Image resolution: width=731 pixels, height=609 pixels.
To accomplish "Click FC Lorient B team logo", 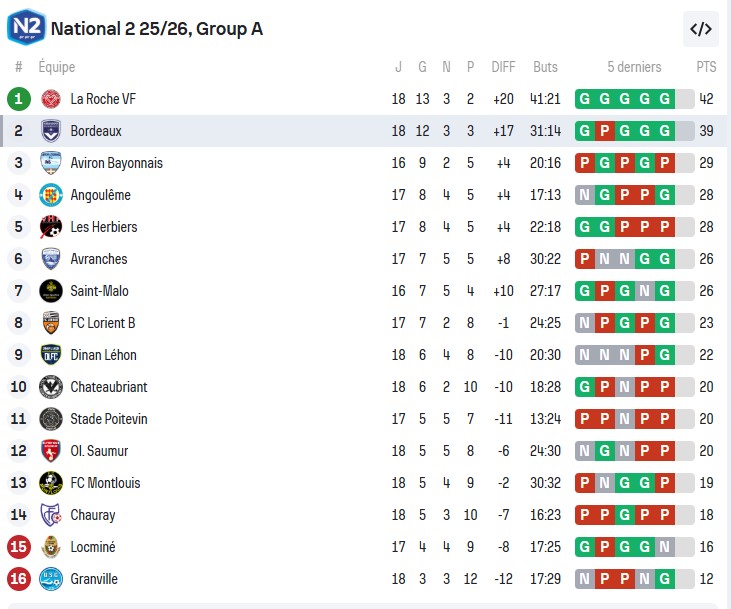I will click(x=51, y=323).
